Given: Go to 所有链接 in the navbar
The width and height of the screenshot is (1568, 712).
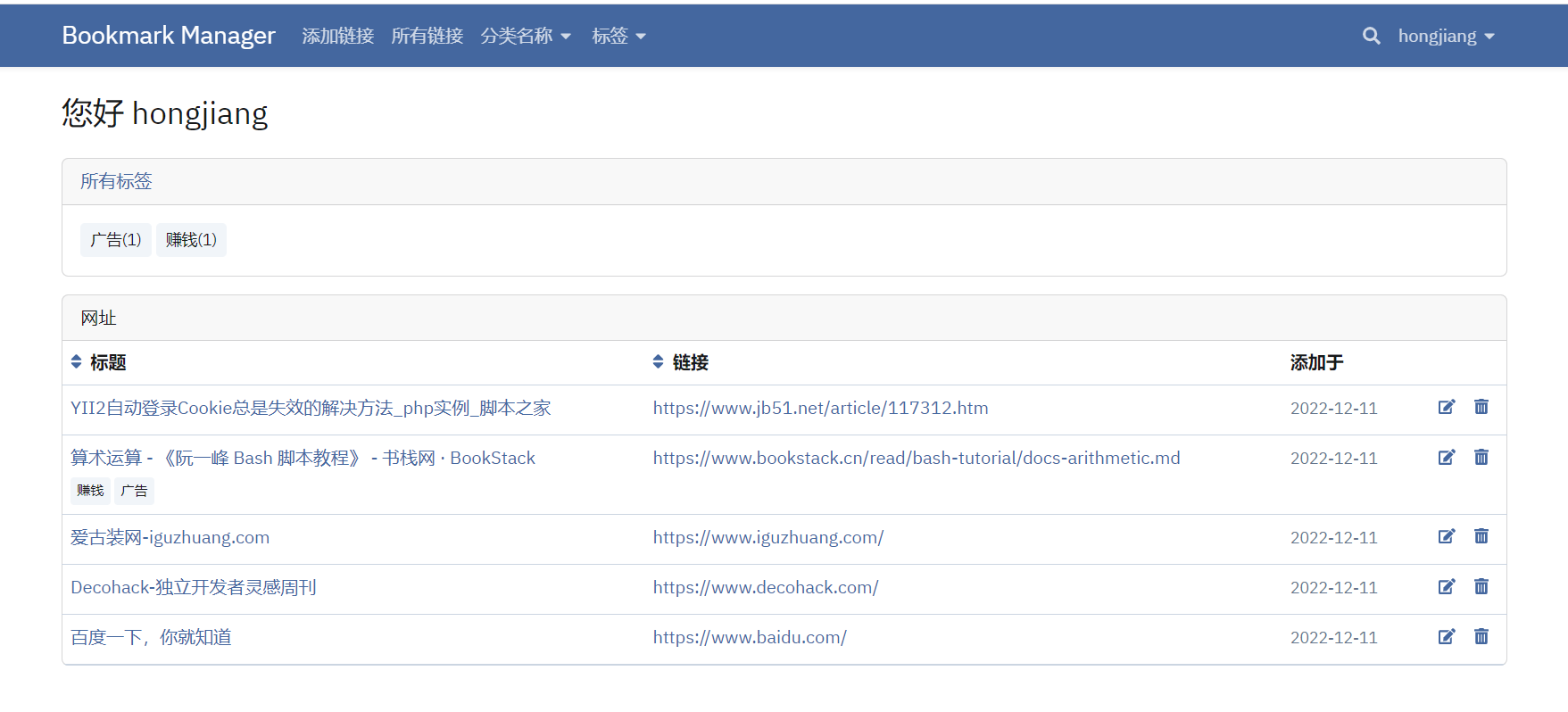Looking at the screenshot, I should 427,36.
